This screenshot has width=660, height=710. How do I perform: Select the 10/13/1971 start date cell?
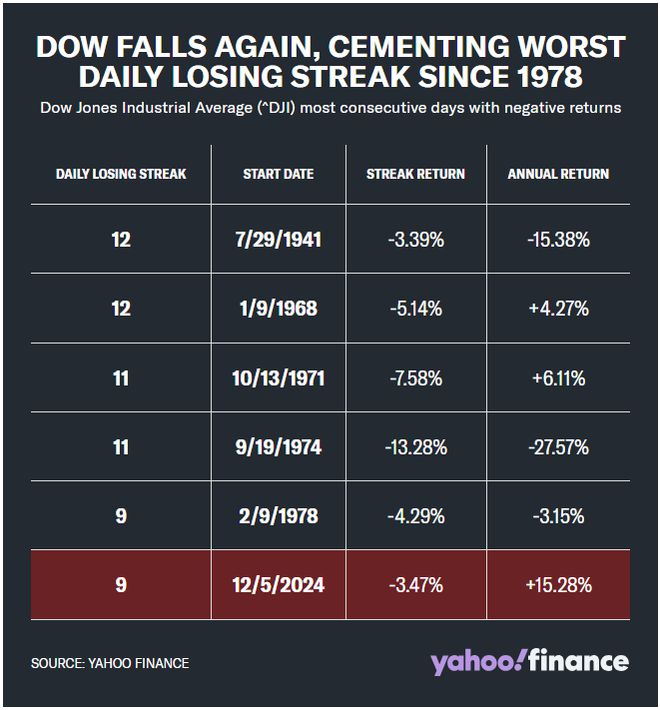tap(278, 378)
